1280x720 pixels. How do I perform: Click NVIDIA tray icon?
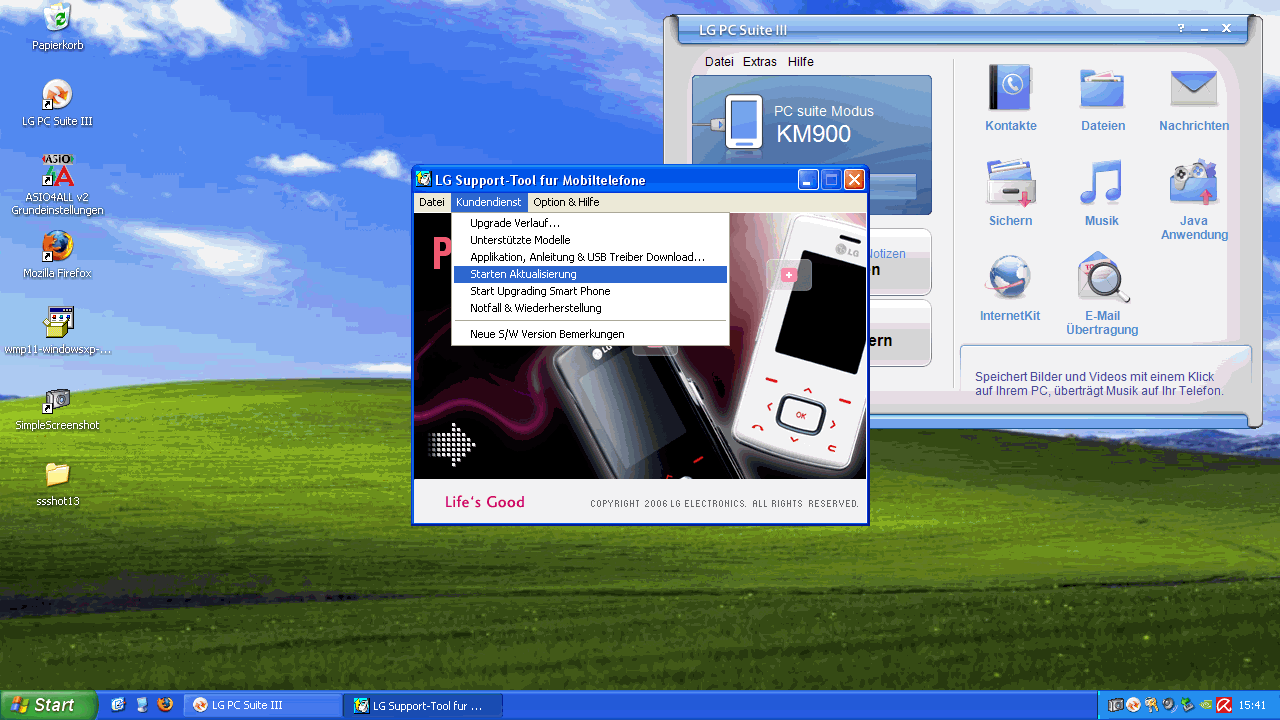click(x=1205, y=705)
